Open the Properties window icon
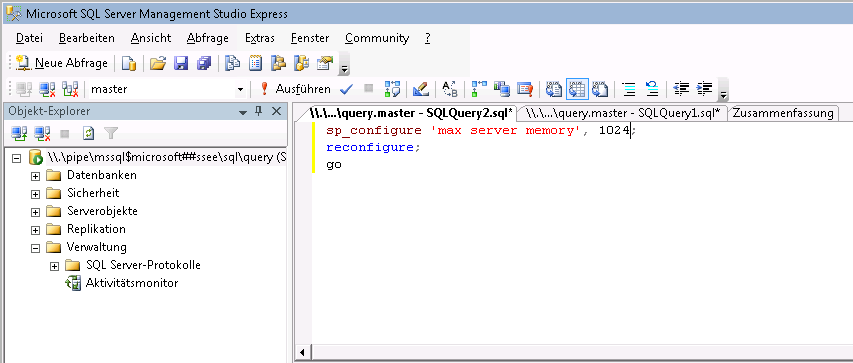853x363 pixels. tap(325, 63)
